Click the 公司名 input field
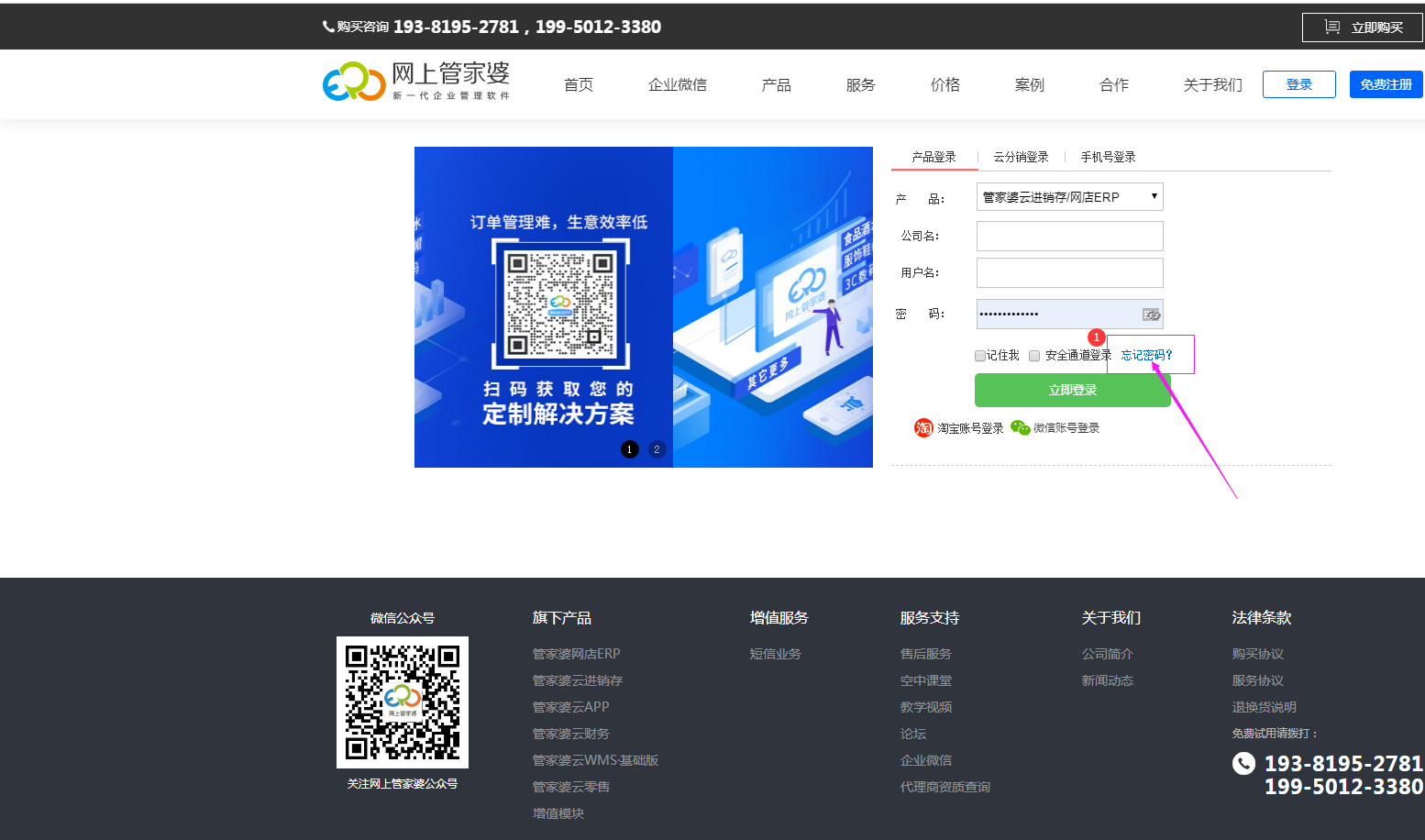 tap(1069, 236)
